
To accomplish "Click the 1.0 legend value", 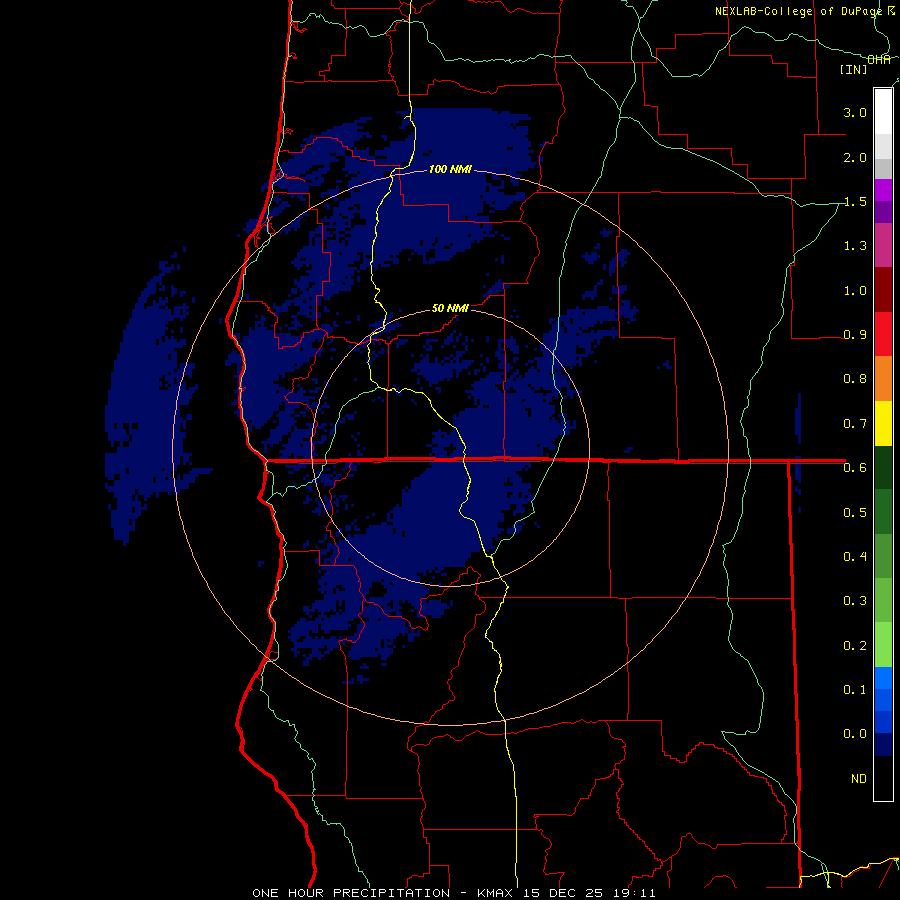I will click(x=855, y=290).
